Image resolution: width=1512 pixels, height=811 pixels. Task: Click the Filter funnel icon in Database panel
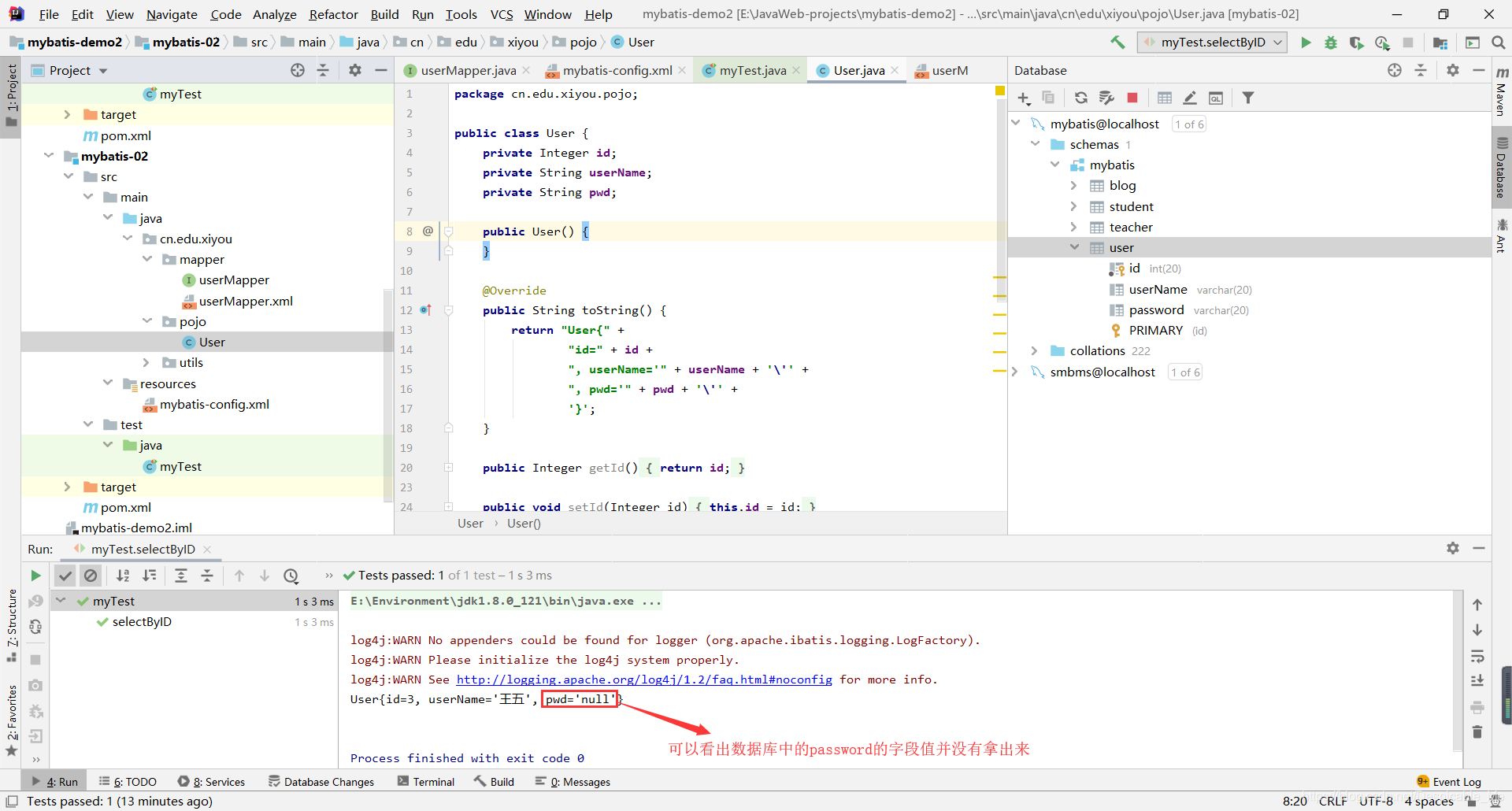[1248, 98]
